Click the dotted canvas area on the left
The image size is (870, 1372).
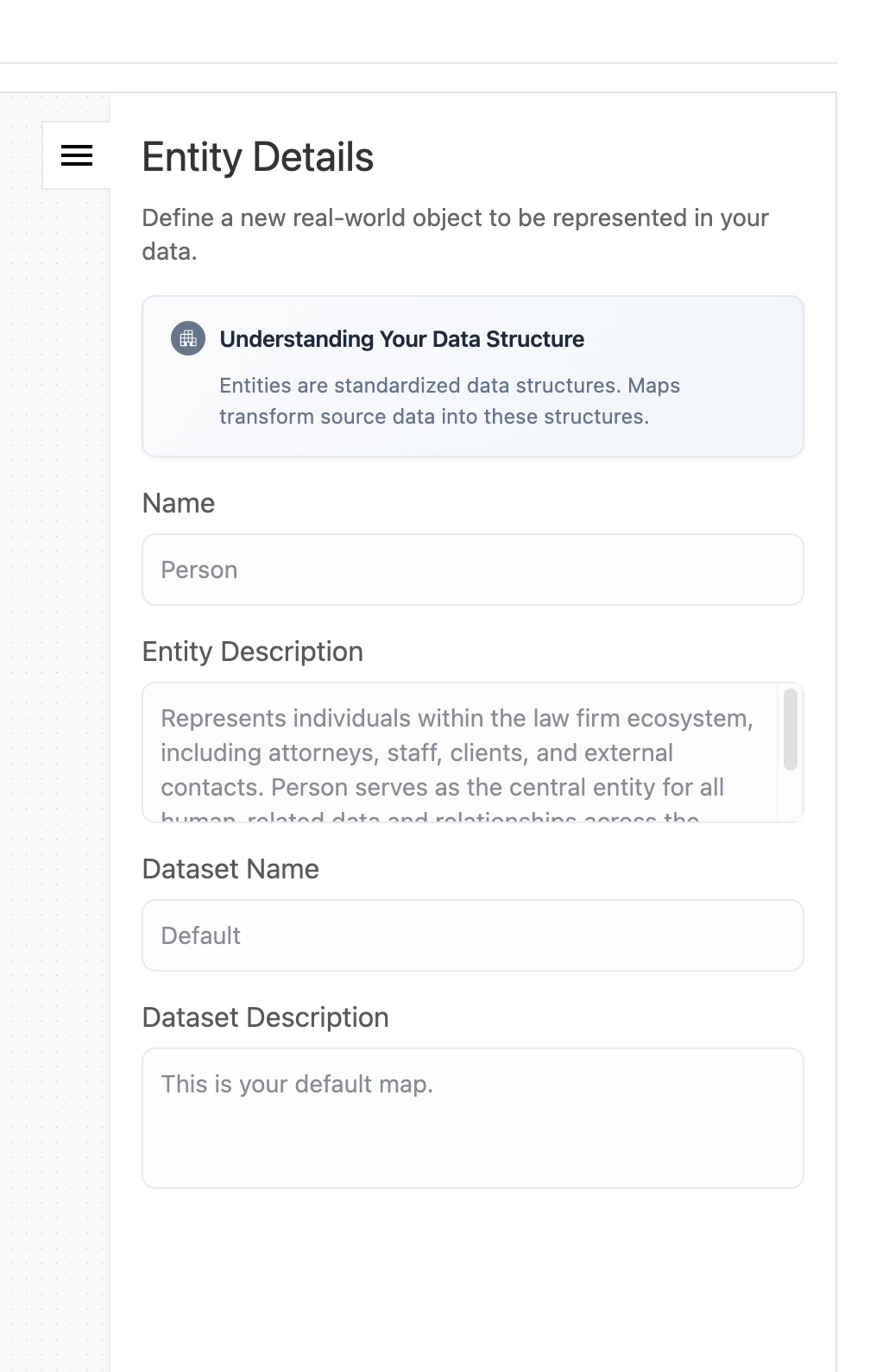click(x=54, y=690)
